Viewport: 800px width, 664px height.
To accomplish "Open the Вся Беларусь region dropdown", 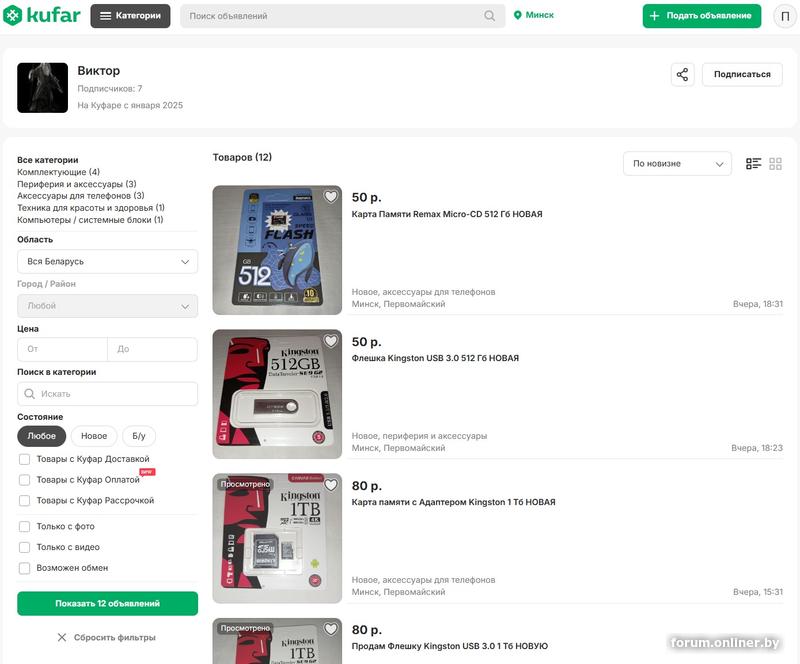I will pyautogui.click(x=107, y=261).
